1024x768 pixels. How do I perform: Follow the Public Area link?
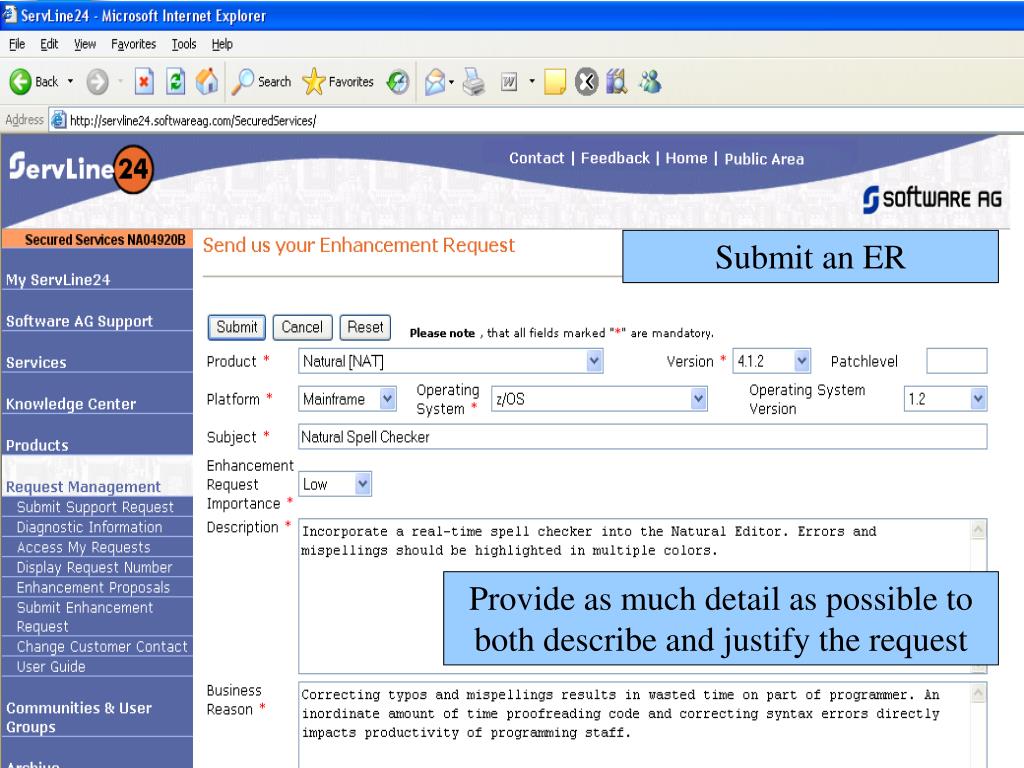point(764,159)
